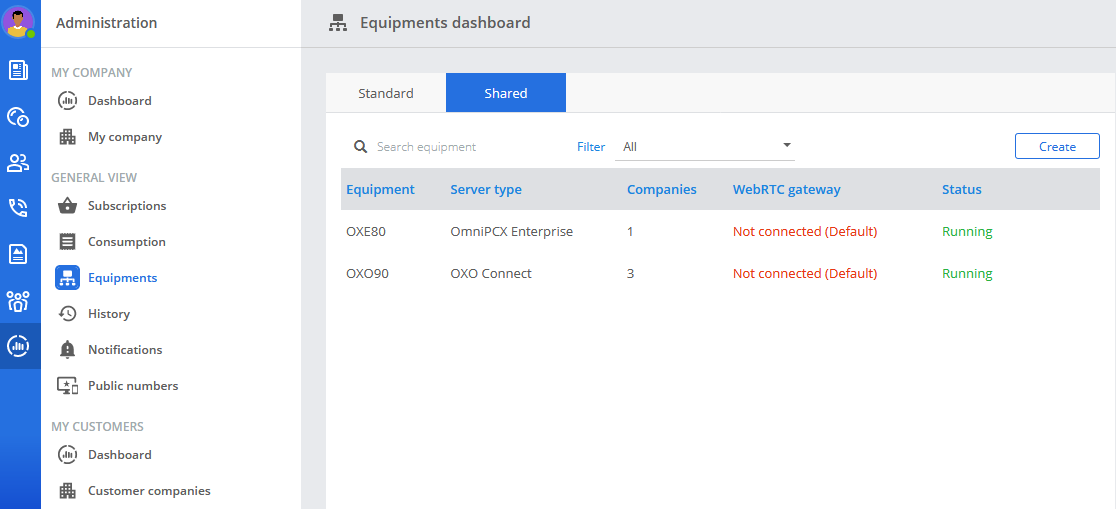Open the Equipments menu item

pyautogui.click(x=122, y=278)
